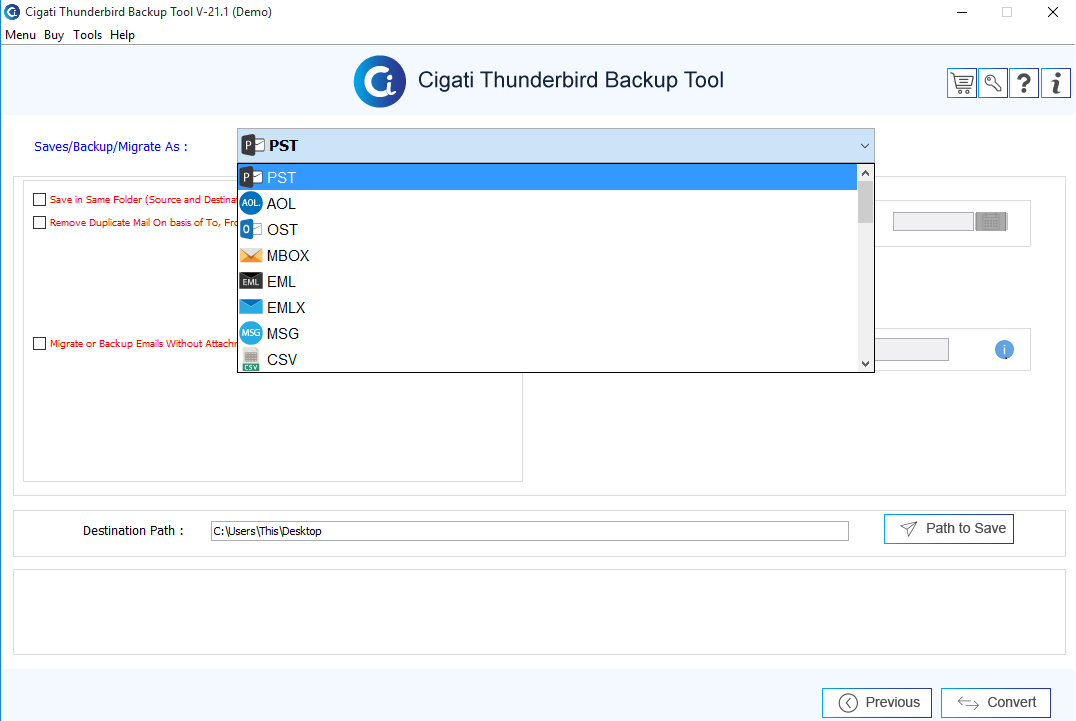This screenshot has width=1076, height=721.
Task: Click the dropdown list scrollbar thumb
Action: [x=865, y=202]
